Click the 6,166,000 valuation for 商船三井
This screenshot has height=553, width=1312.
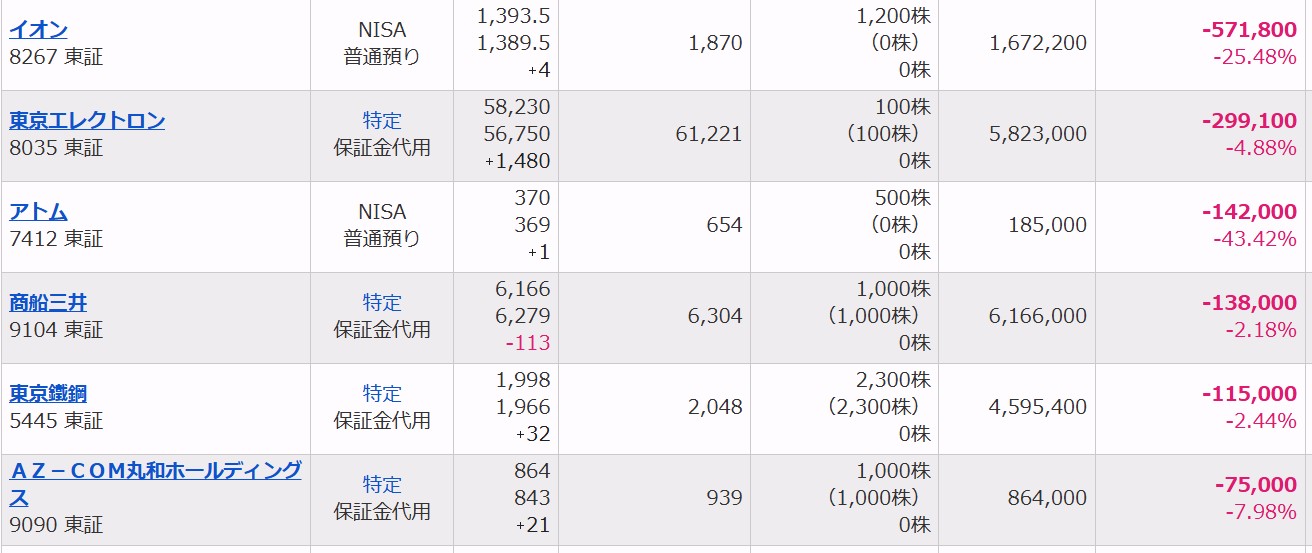1038,316
